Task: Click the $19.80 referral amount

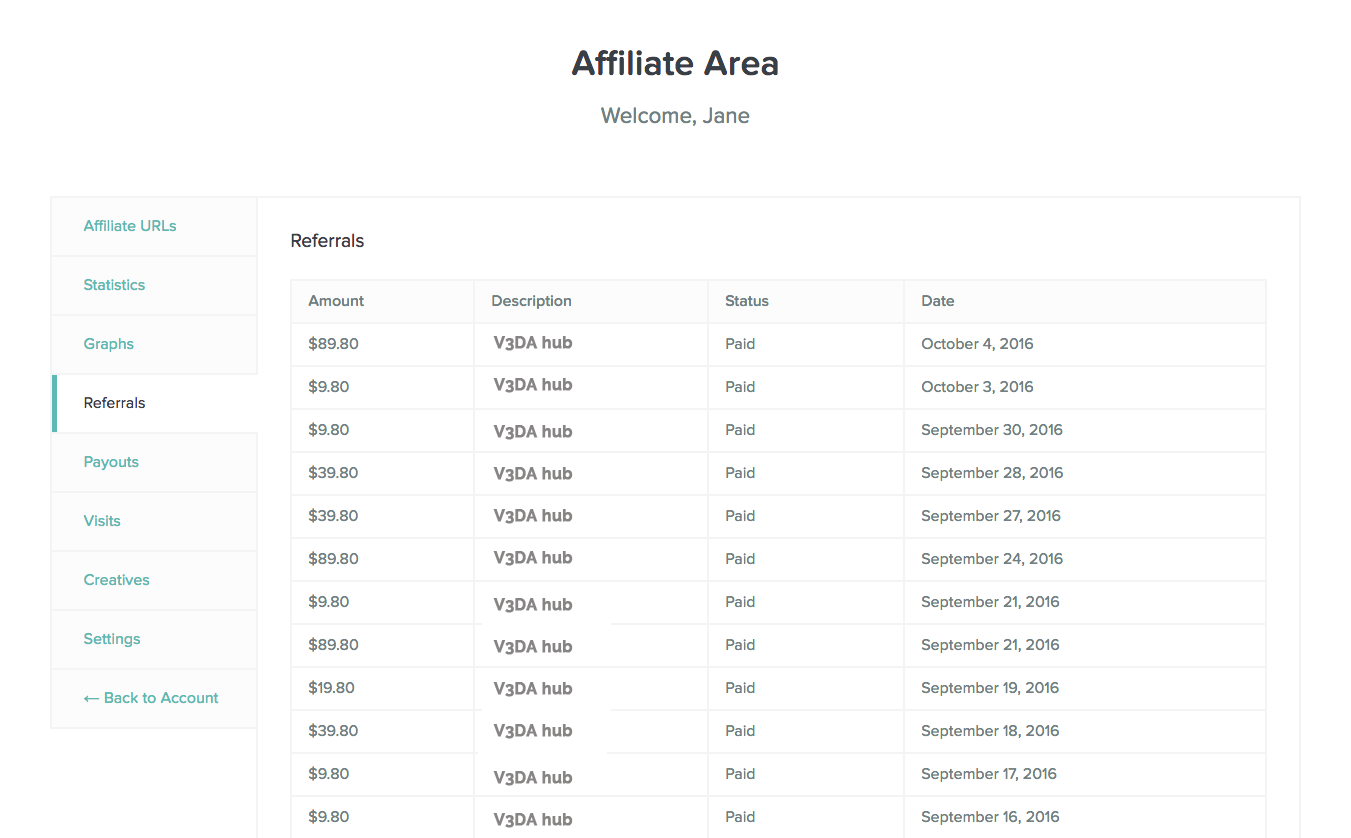Action: [x=331, y=688]
